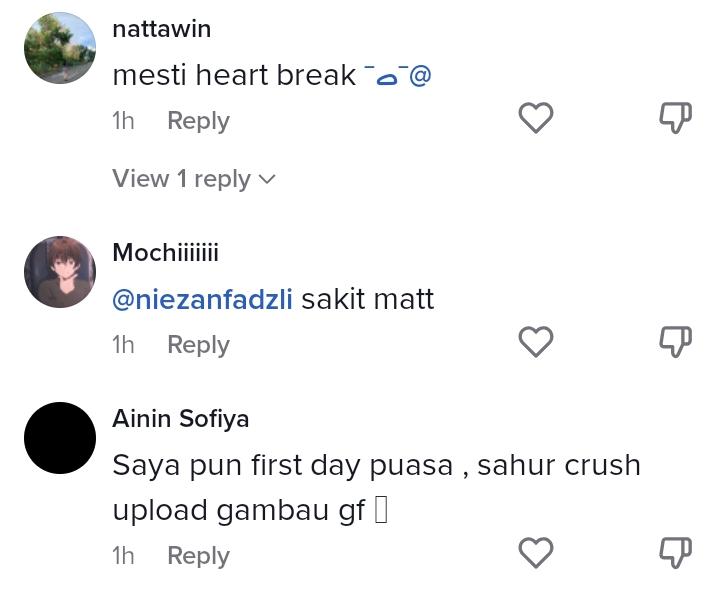The width and height of the screenshot is (720, 596).
Task: Open nattawin username profile
Action: pyautogui.click(x=162, y=29)
